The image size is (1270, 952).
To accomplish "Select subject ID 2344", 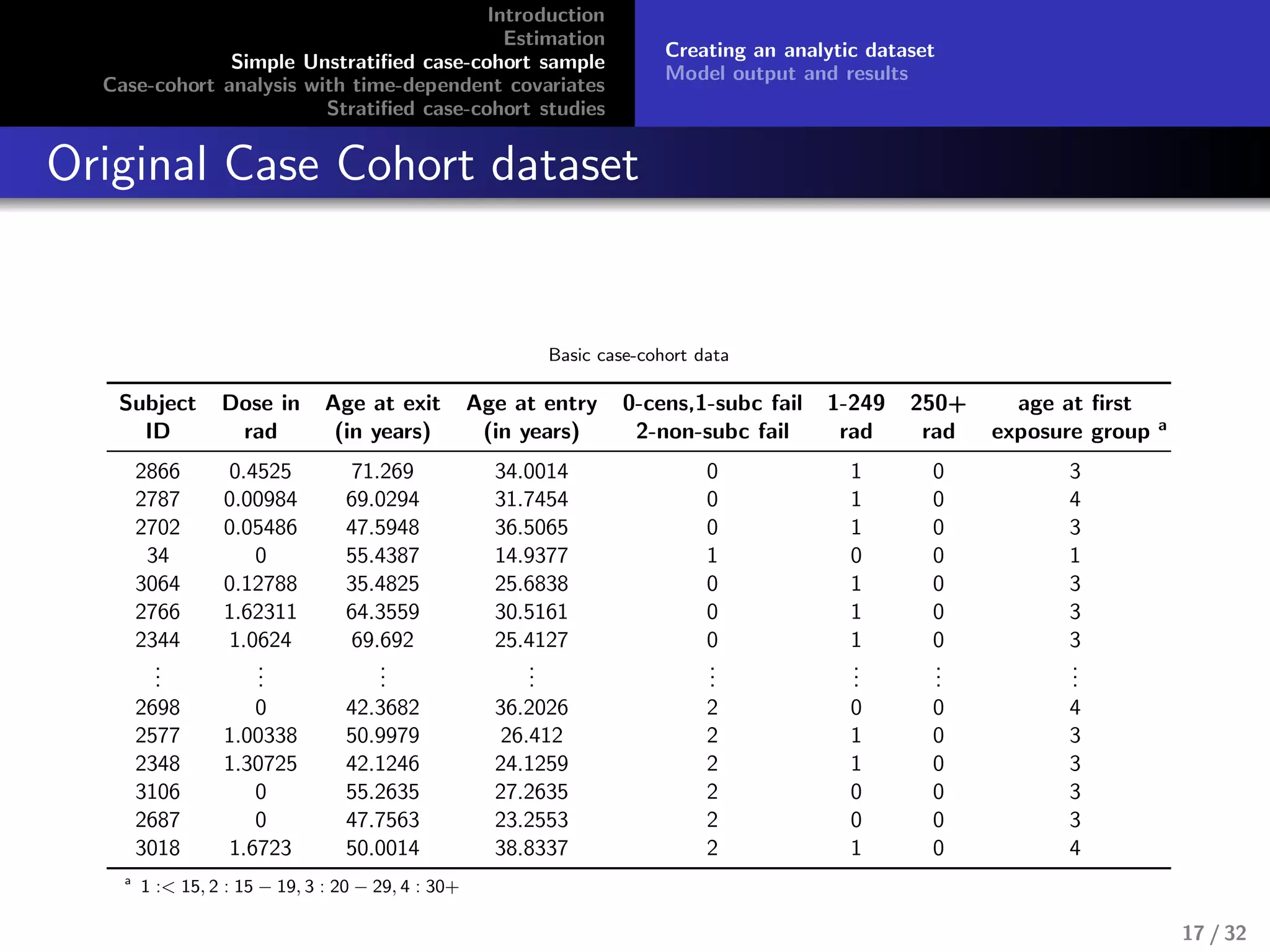I will [158, 640].
